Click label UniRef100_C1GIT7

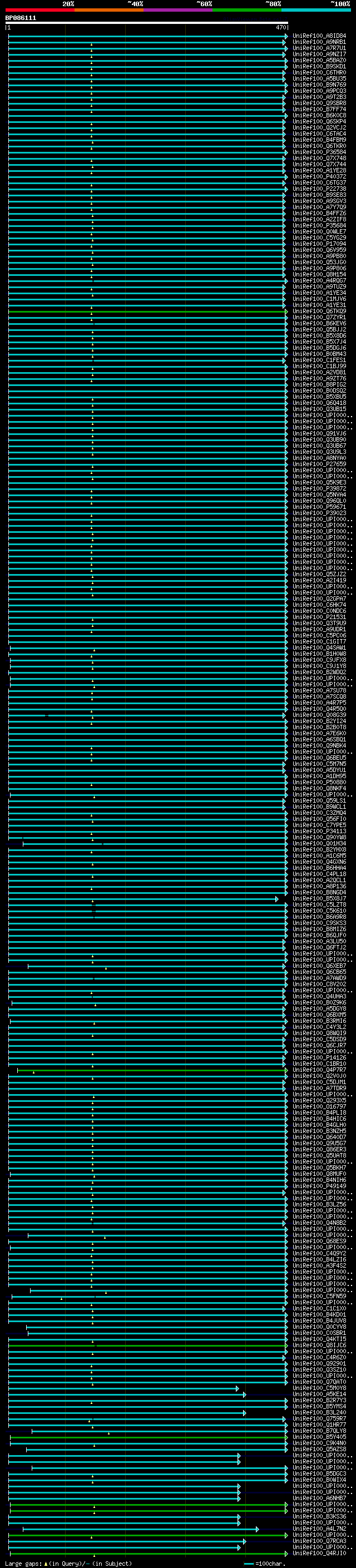(x=319, y=641)
